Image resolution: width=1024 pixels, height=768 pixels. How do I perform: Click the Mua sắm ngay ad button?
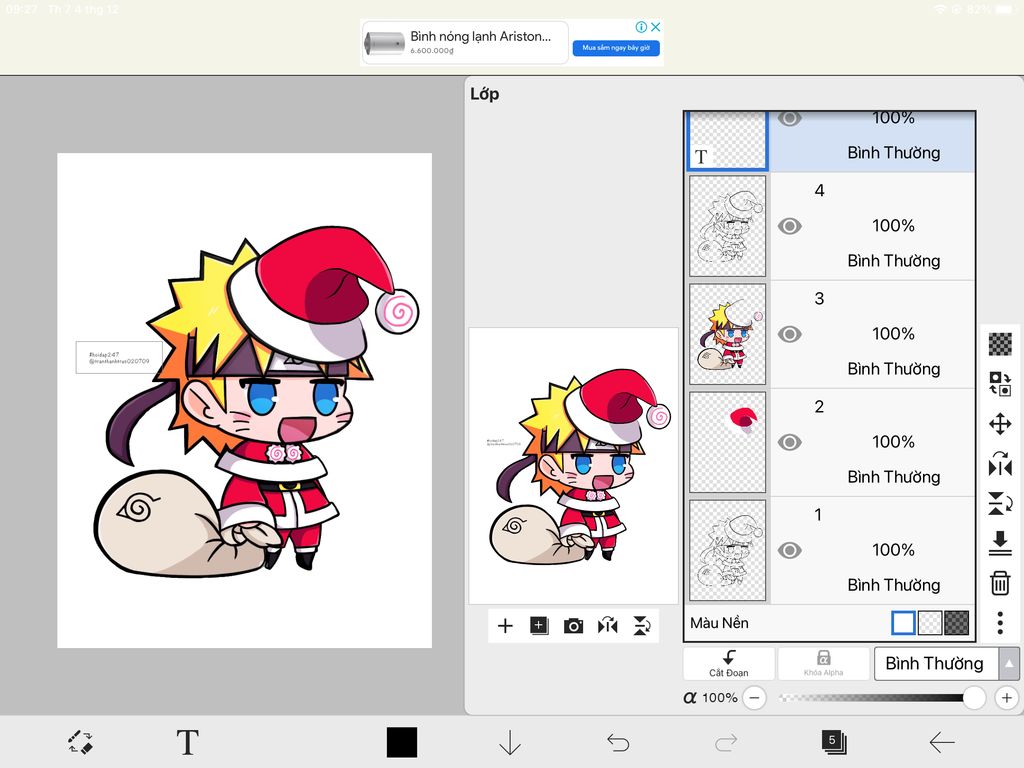click(x=616, y=48)
